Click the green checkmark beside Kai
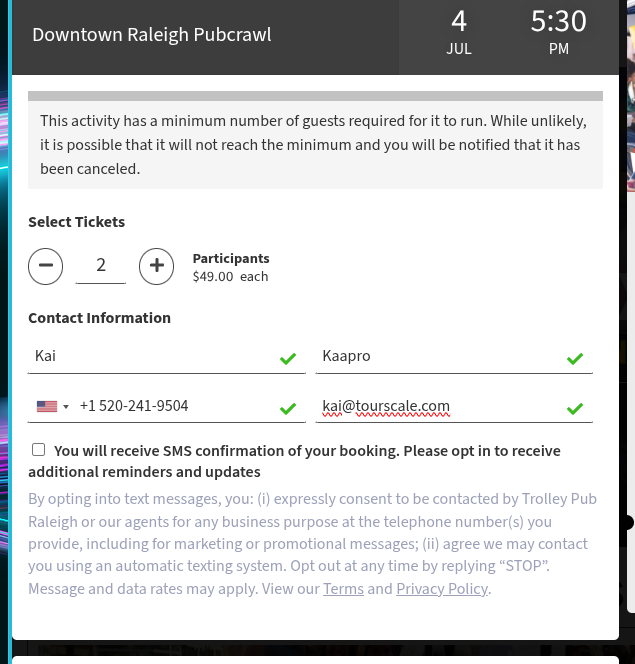 pos(288,359)
